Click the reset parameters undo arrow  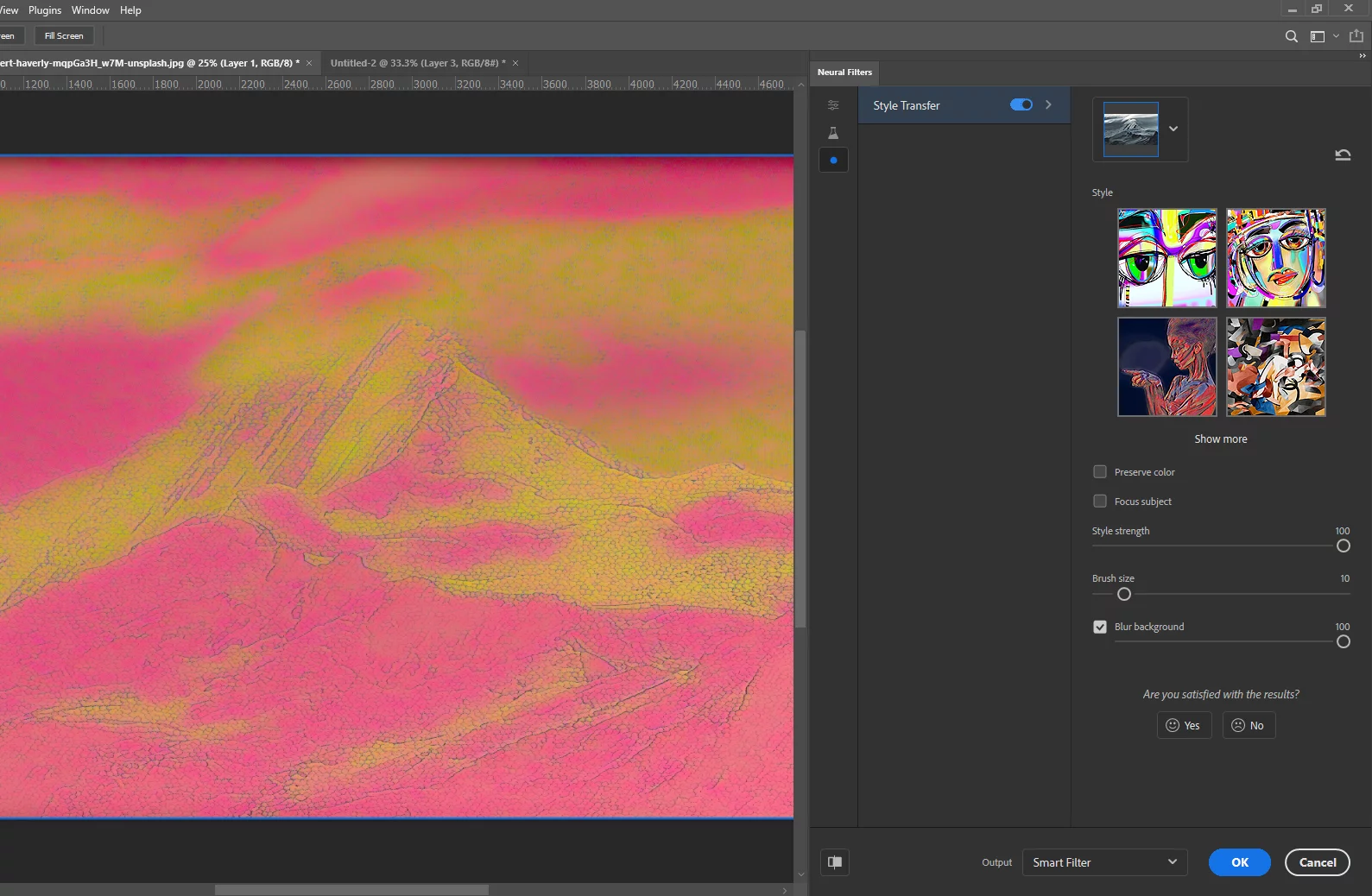point(1343,155)
